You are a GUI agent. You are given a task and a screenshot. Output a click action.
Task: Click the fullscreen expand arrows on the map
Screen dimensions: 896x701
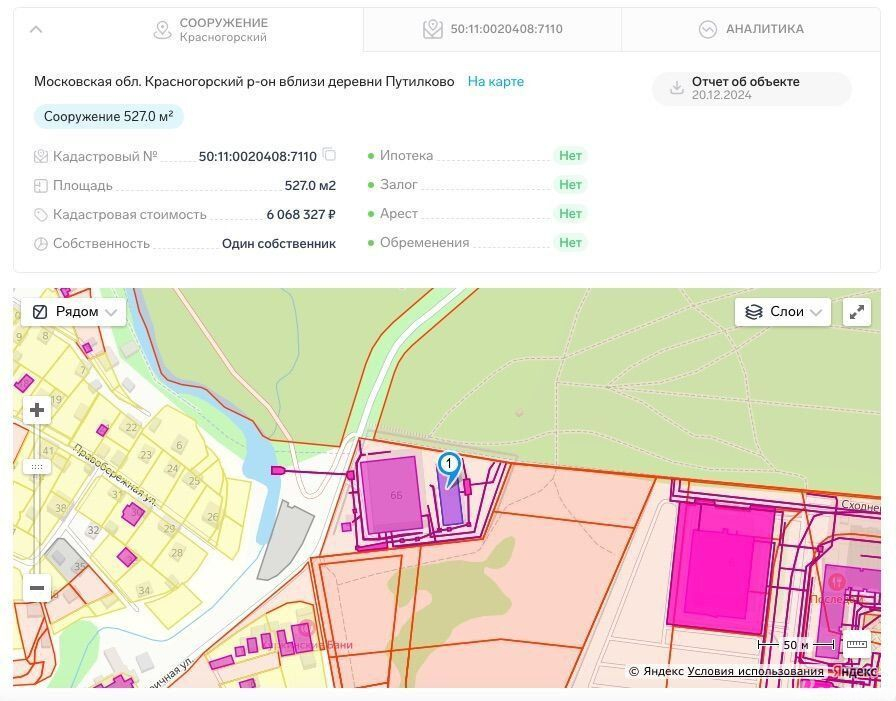point(857,311)
